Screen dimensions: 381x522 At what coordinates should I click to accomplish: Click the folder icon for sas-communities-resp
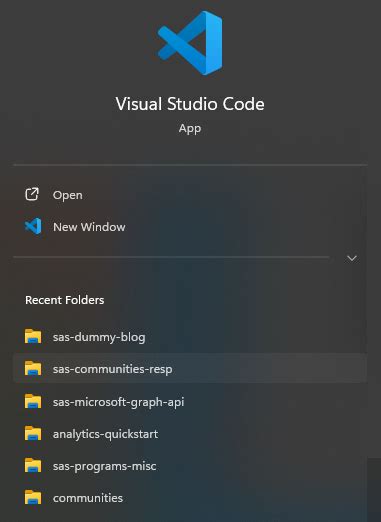[33, 368]
